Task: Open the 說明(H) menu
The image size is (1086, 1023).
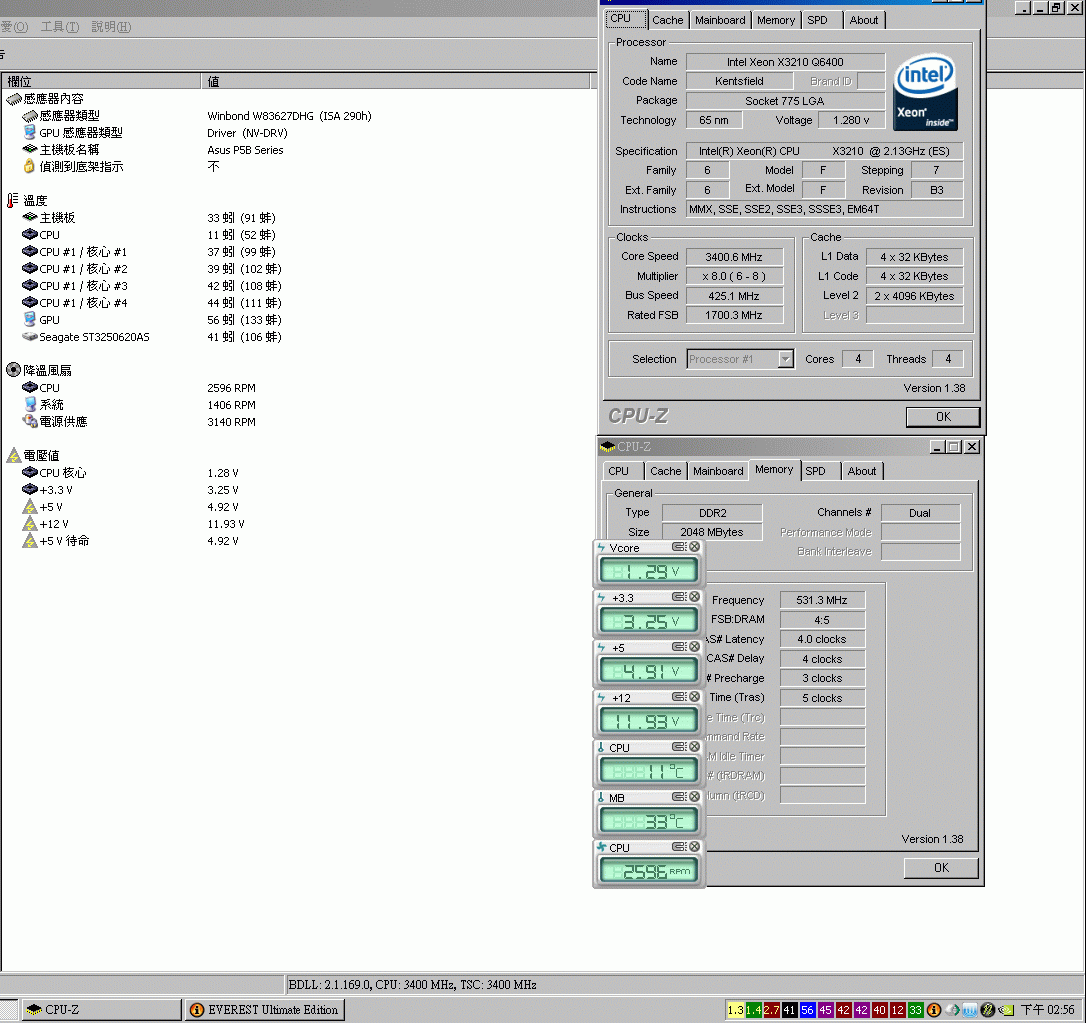Action: click(111, 27)
